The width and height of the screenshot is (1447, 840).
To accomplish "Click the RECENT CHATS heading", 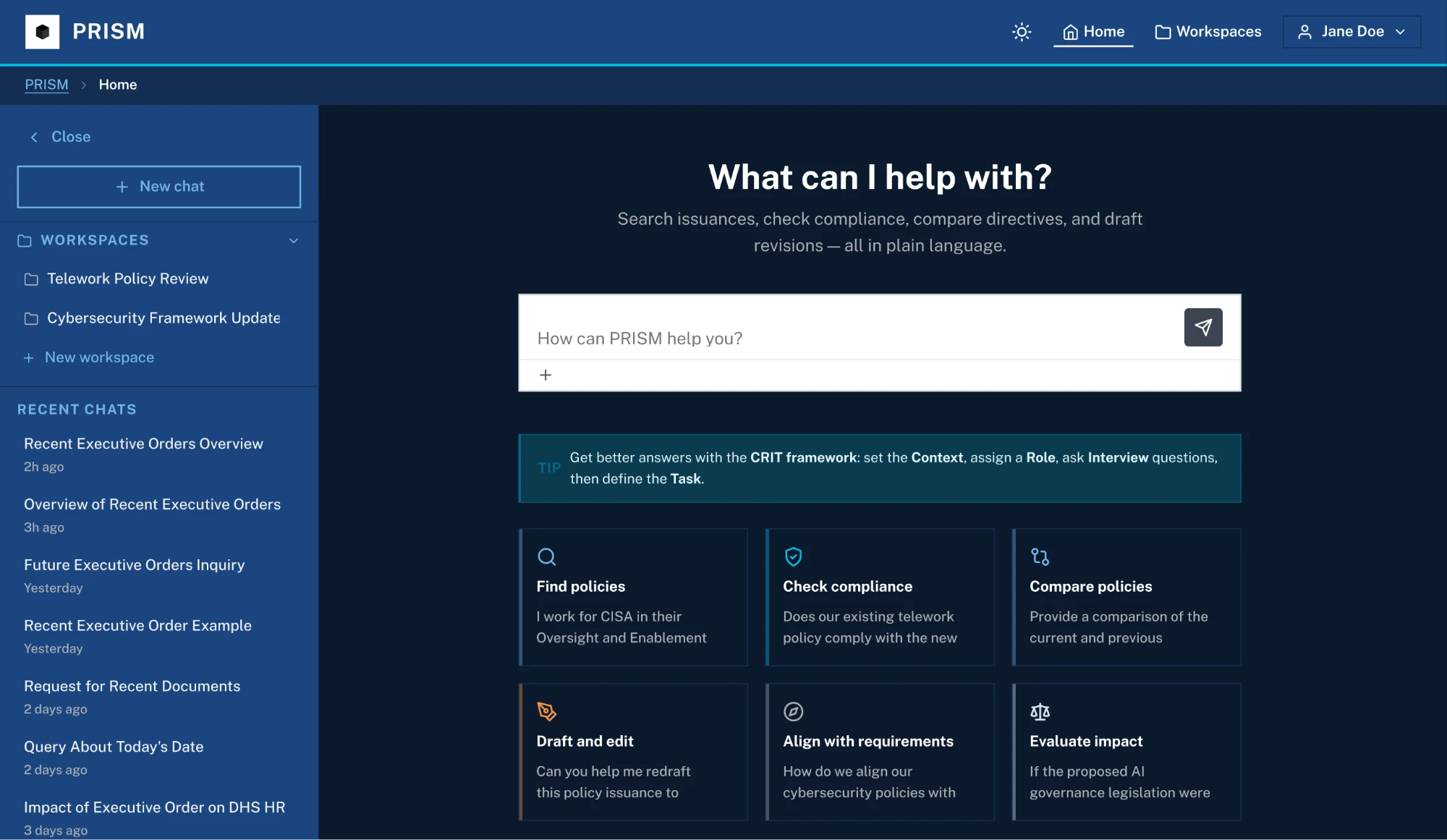I will click(x=77, y=410).
